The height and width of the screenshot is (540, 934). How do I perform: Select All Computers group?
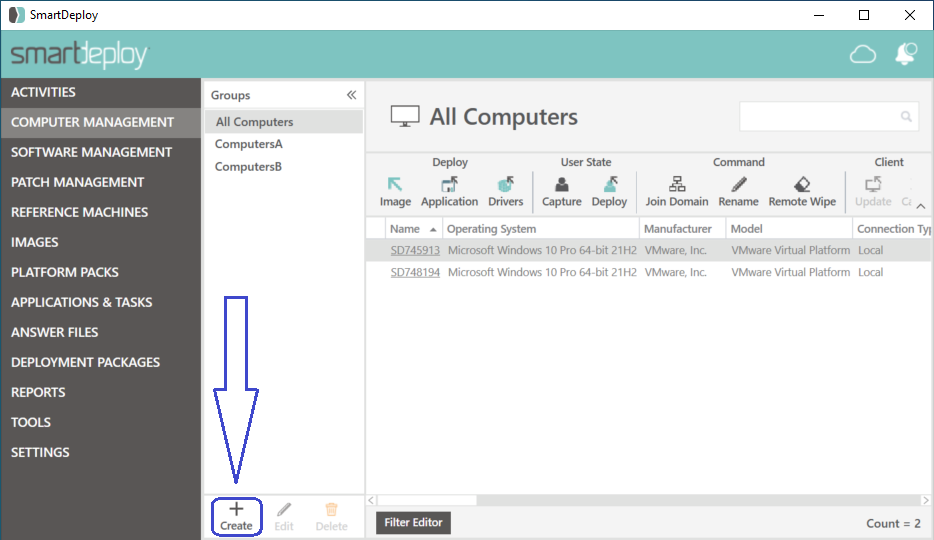284,121
